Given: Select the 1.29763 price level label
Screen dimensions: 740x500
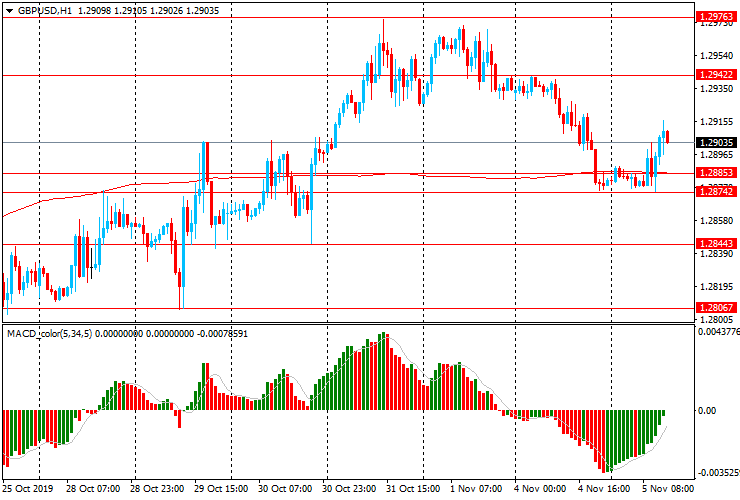Looking at the screenshot, I should [716, 17].
